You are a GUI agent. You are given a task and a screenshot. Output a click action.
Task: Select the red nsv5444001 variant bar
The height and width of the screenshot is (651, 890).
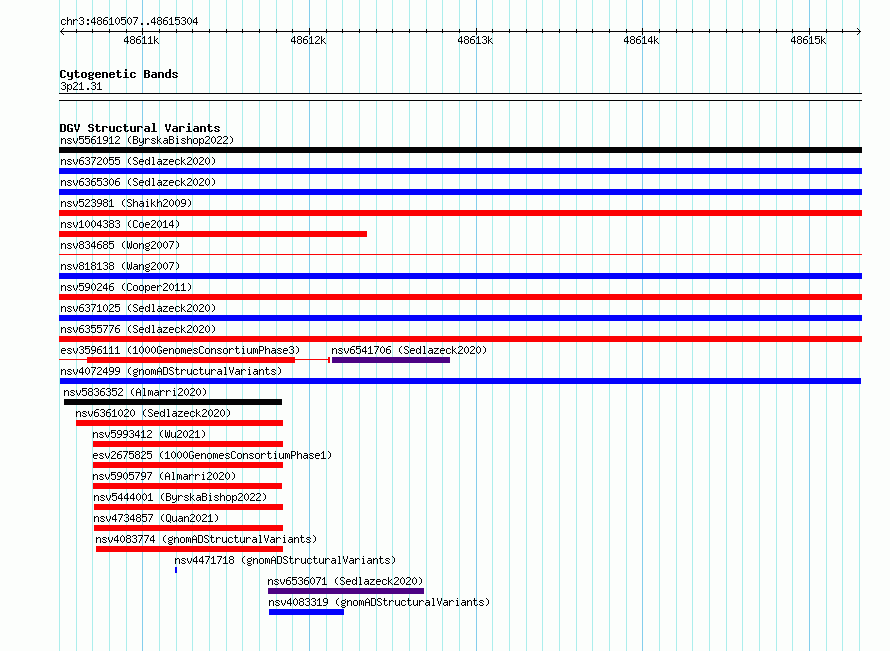(x=188, y=507)
